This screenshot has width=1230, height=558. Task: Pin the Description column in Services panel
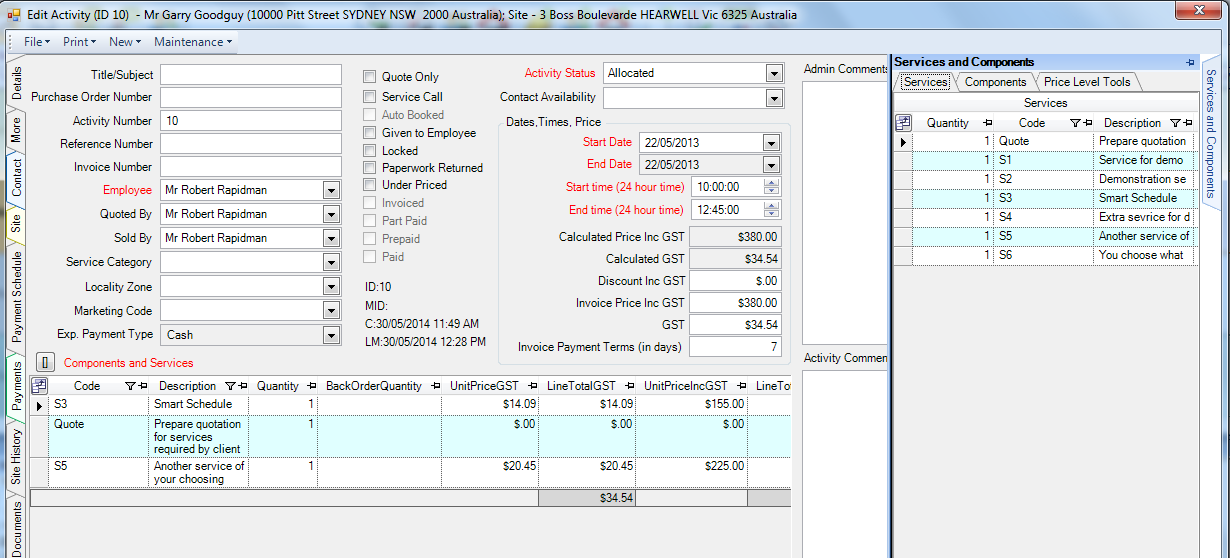[x=1186, y=123]
